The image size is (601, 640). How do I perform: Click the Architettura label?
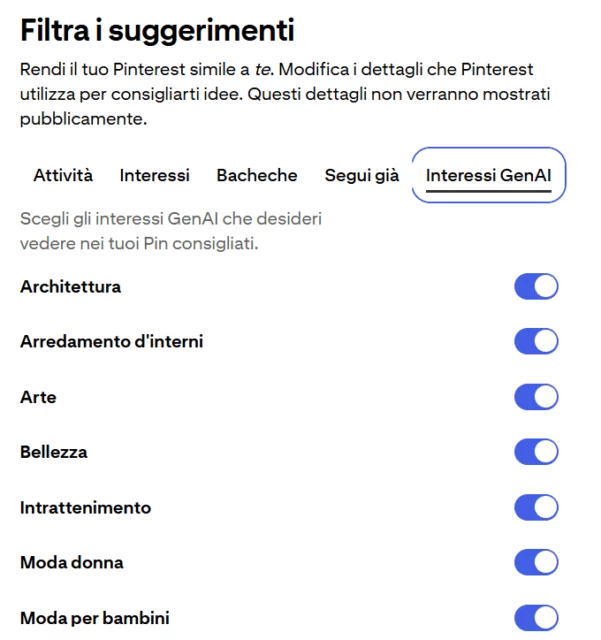click(x=70, y=287)
